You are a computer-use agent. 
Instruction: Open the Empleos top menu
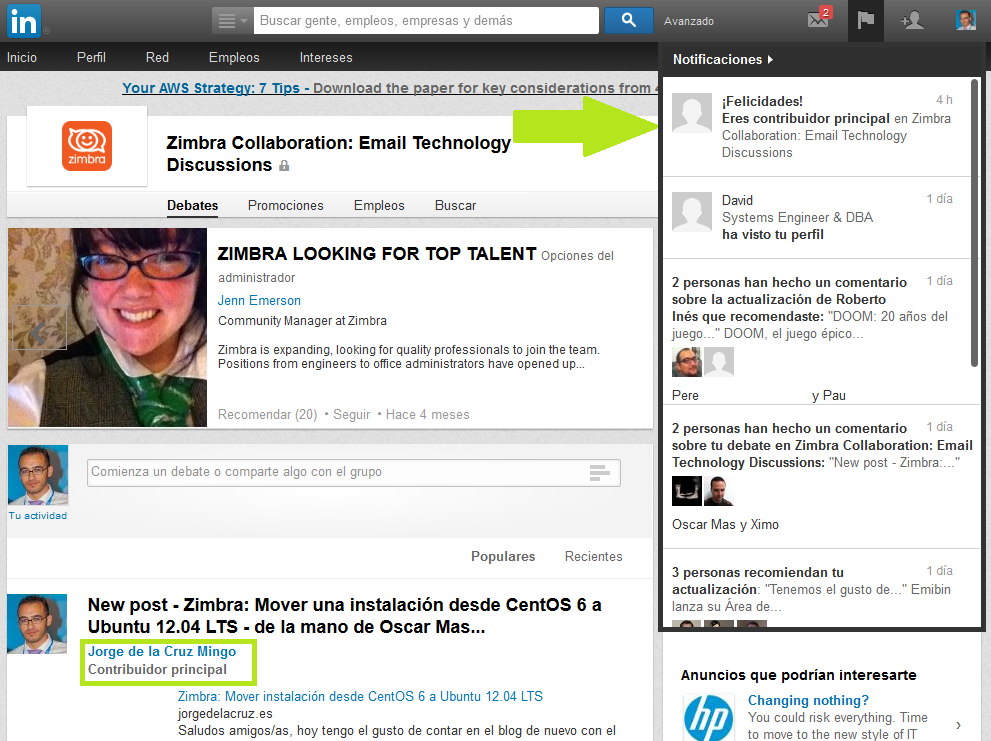[234, 58]
